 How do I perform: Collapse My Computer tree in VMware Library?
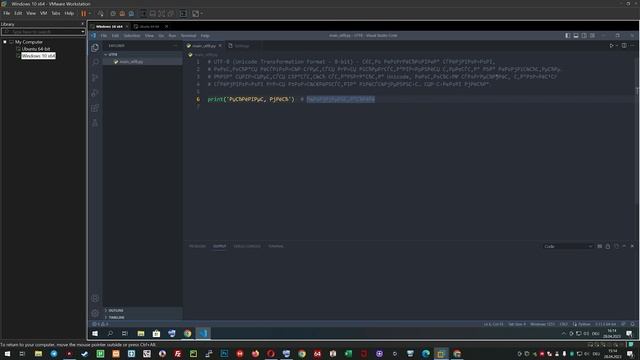pos(5,42)
